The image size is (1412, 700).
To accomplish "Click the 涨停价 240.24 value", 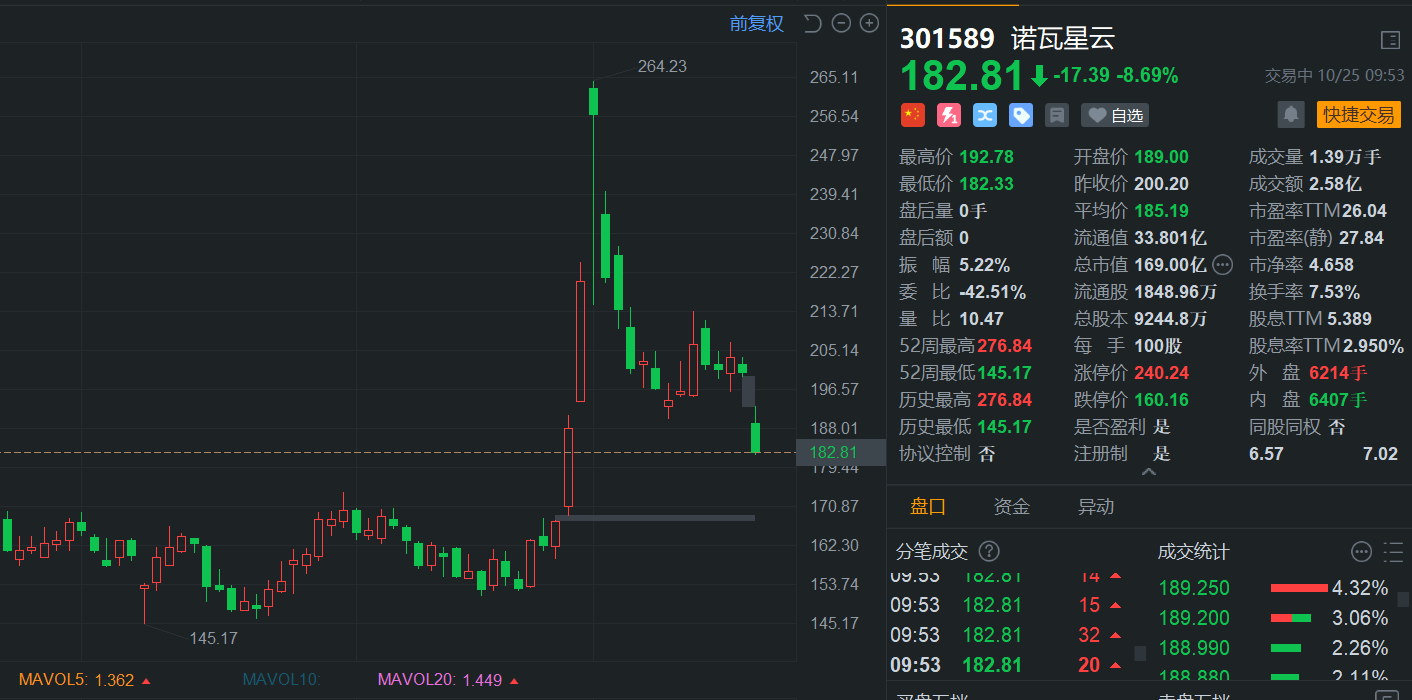I will point(1161,373).
